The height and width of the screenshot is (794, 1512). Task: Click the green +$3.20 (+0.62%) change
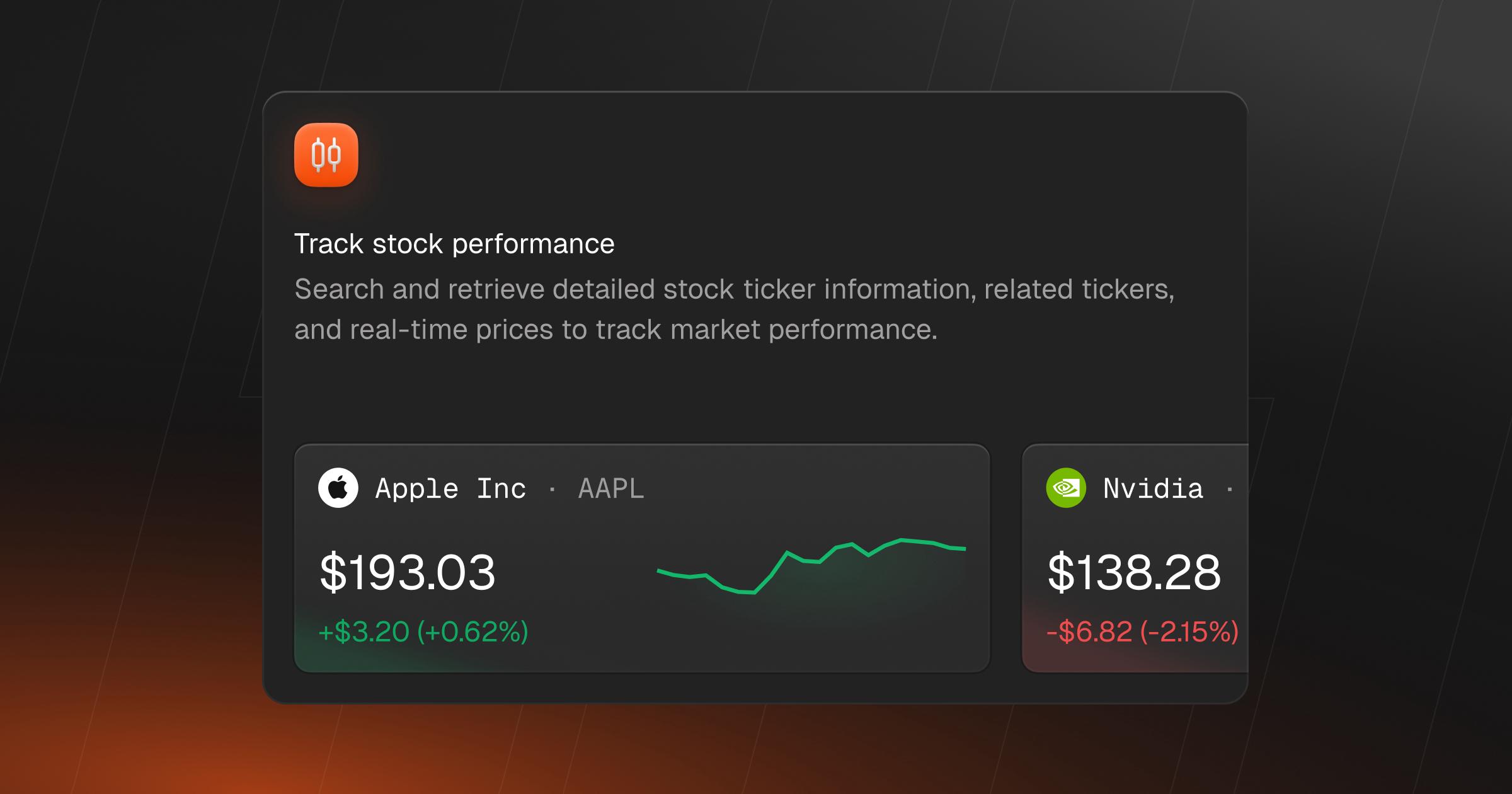[423, 631]
